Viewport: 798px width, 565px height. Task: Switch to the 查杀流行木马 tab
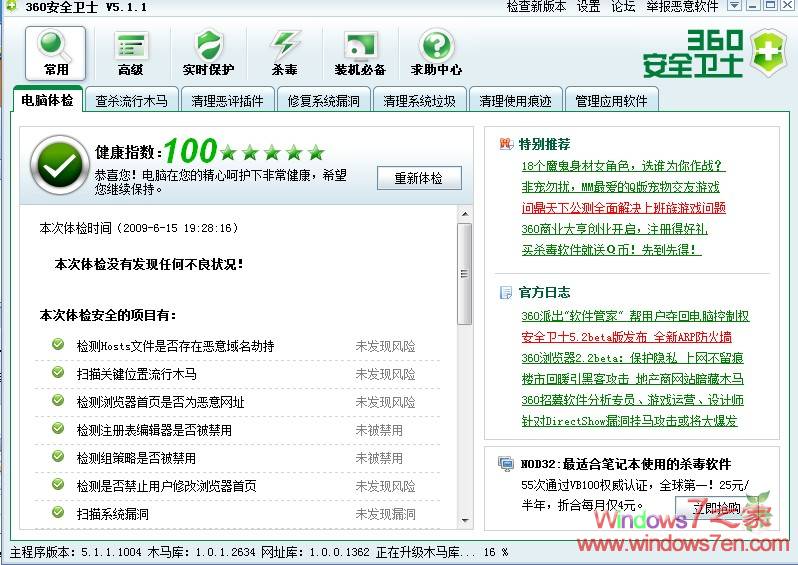coord(131,101)
